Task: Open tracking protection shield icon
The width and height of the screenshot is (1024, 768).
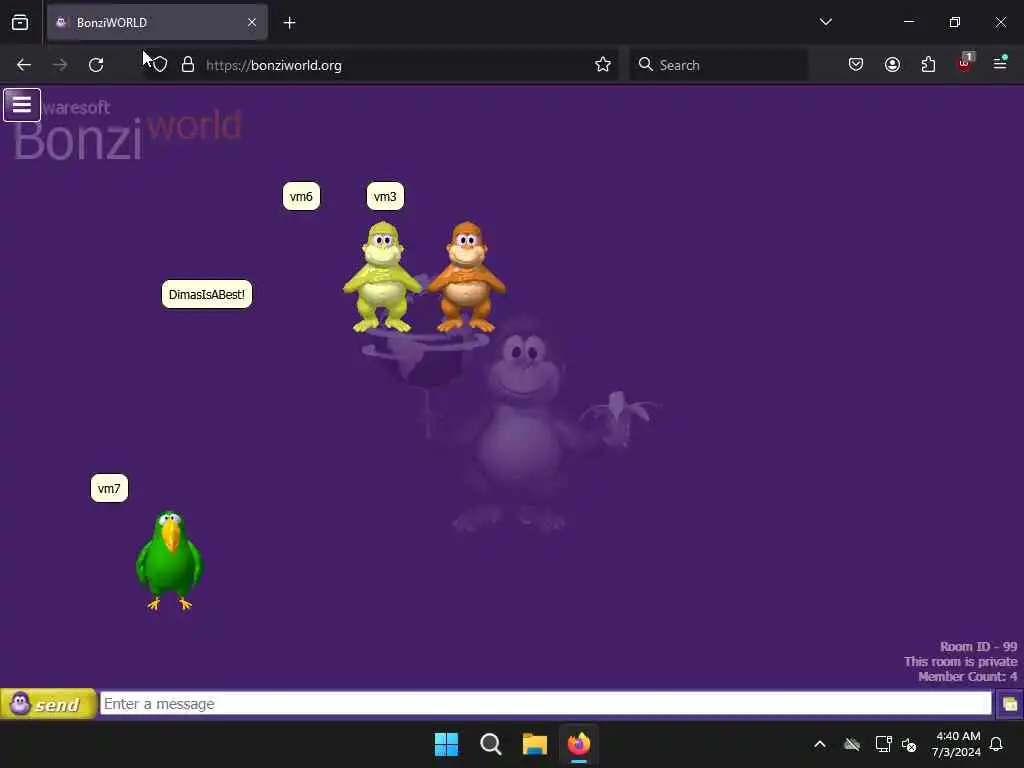Action: (160, 65)
